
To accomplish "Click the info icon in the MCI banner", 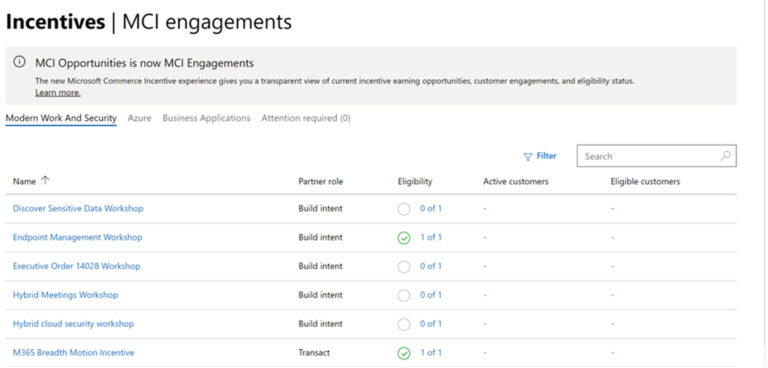I will coord(19,62).
